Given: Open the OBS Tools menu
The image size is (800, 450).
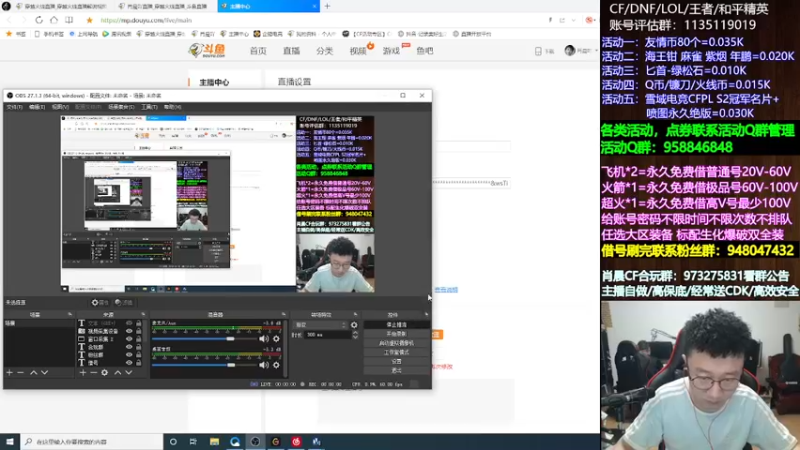Looking at the screenshot, I should [149, 107].
